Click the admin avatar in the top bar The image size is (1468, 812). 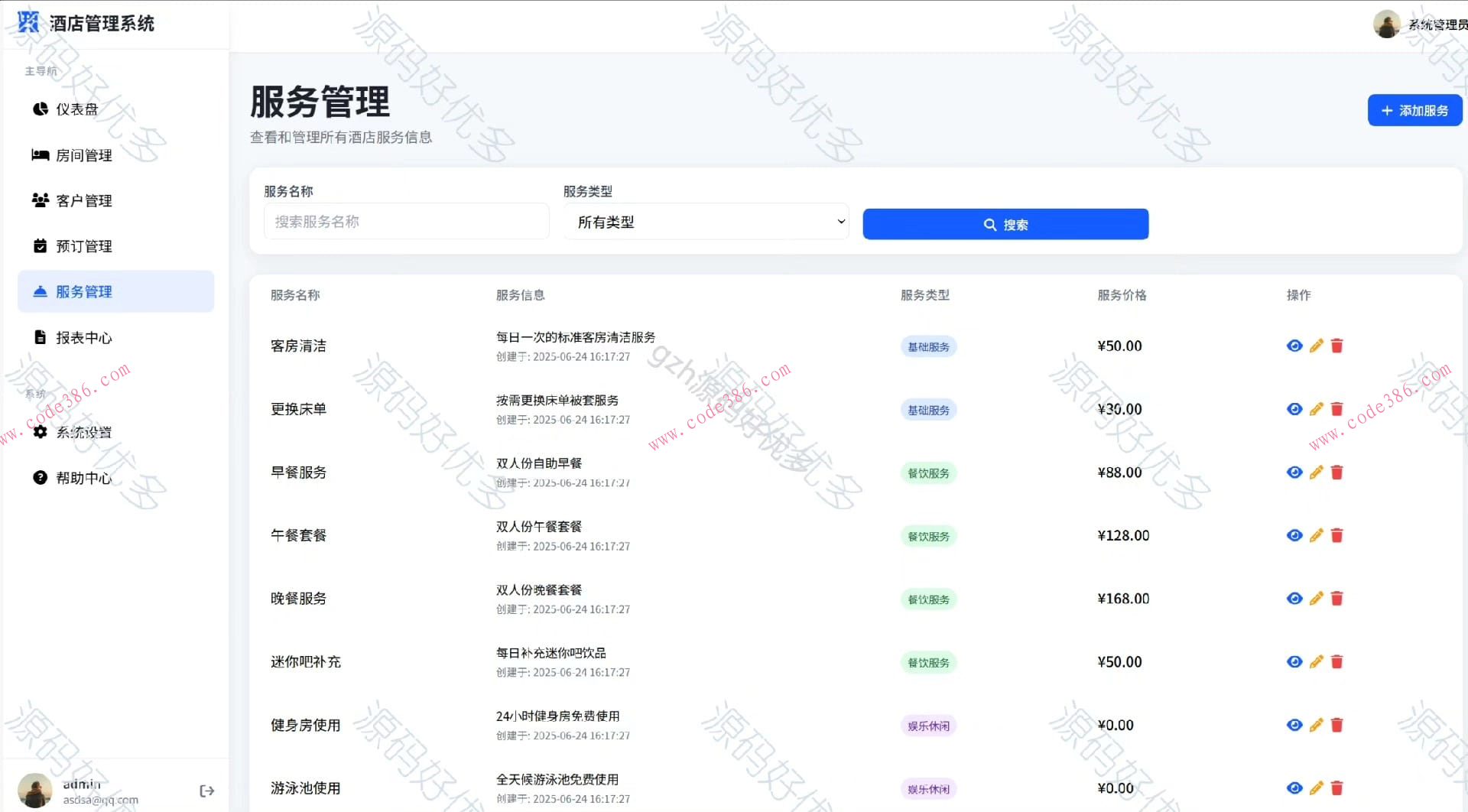pyautogui.click(x=1387, y=23)
